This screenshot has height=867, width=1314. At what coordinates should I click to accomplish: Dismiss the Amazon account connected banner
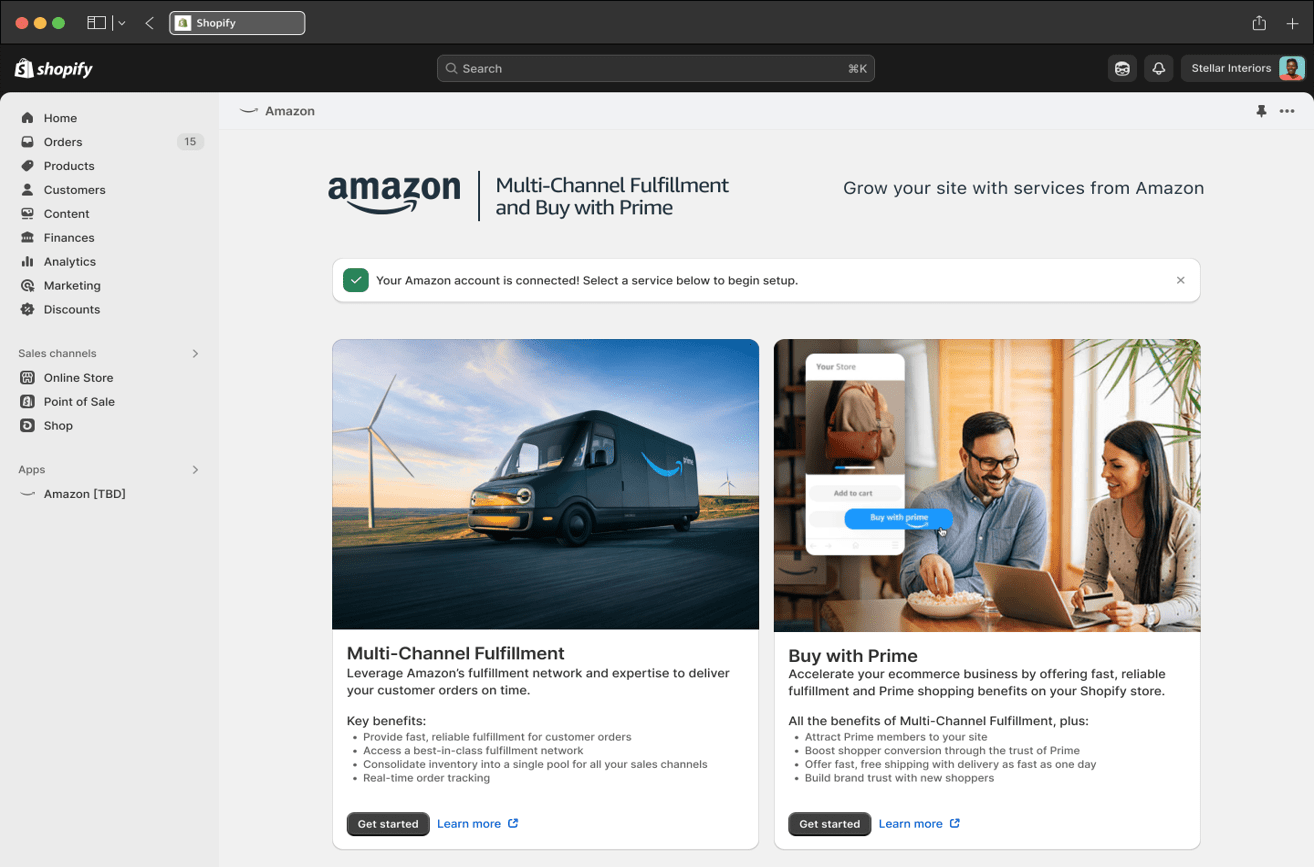tap(1180, 281)
